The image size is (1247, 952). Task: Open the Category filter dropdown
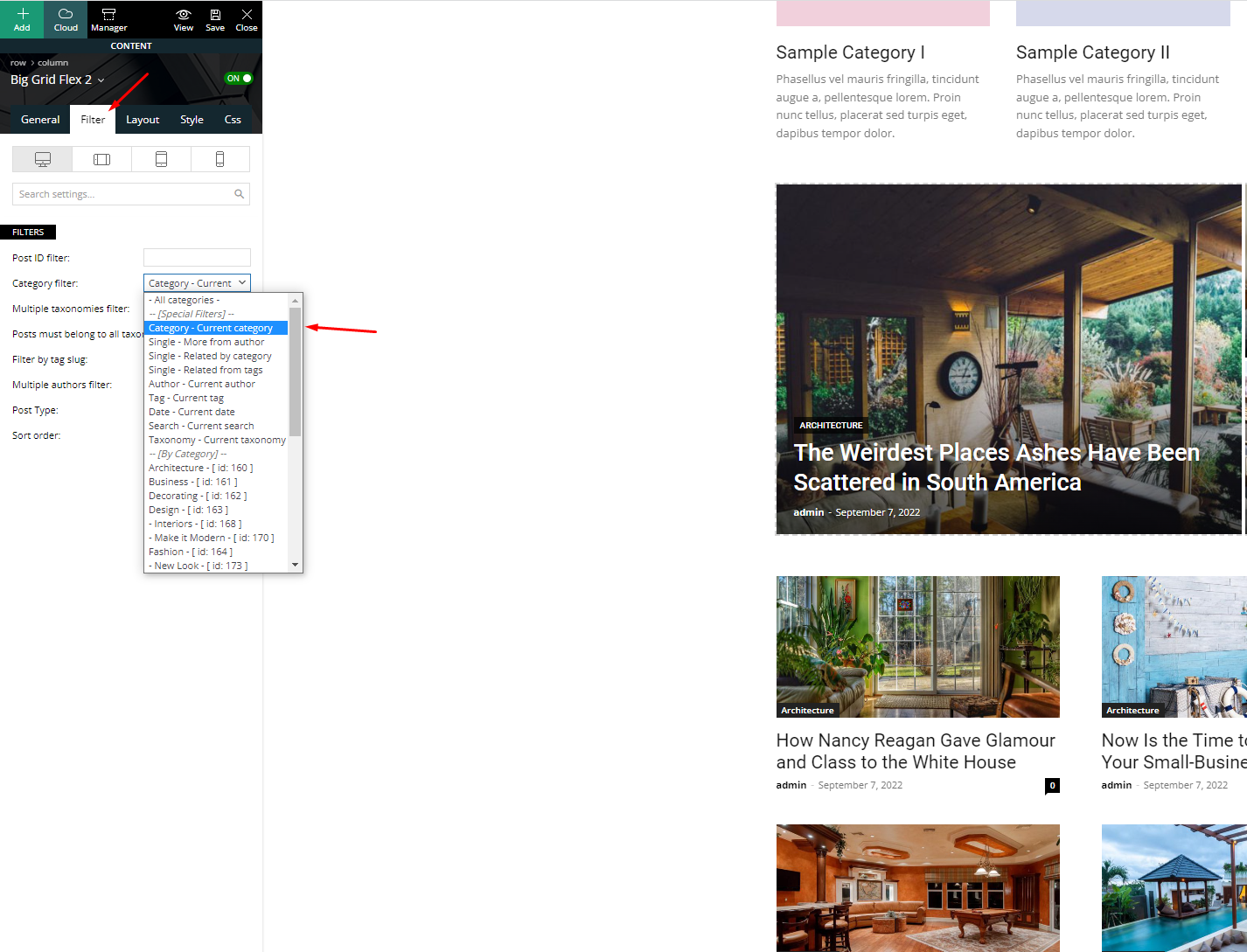pyautogui.click(x=197, y=283)
